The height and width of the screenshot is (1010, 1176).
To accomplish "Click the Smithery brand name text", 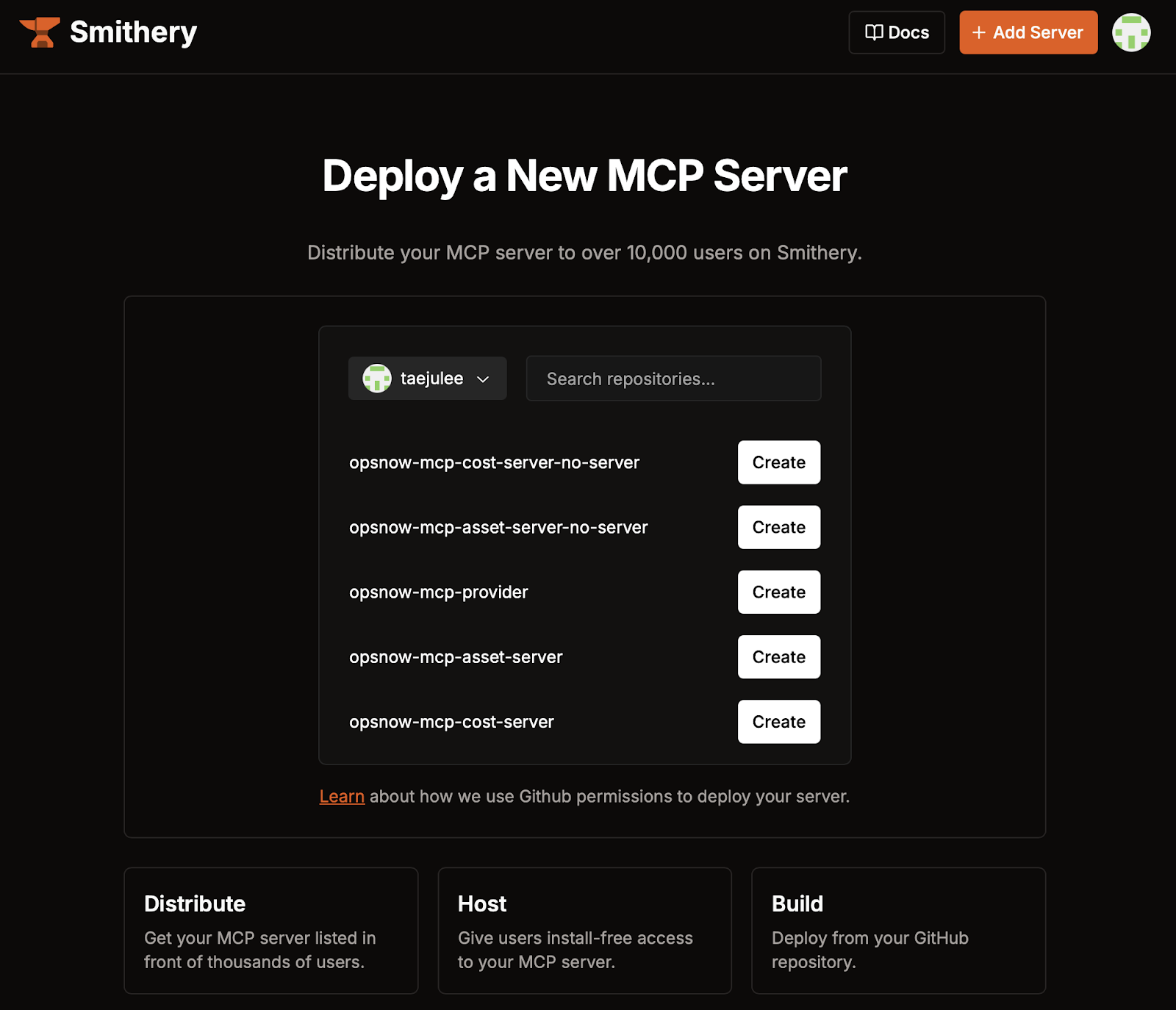I will point(133,32).
